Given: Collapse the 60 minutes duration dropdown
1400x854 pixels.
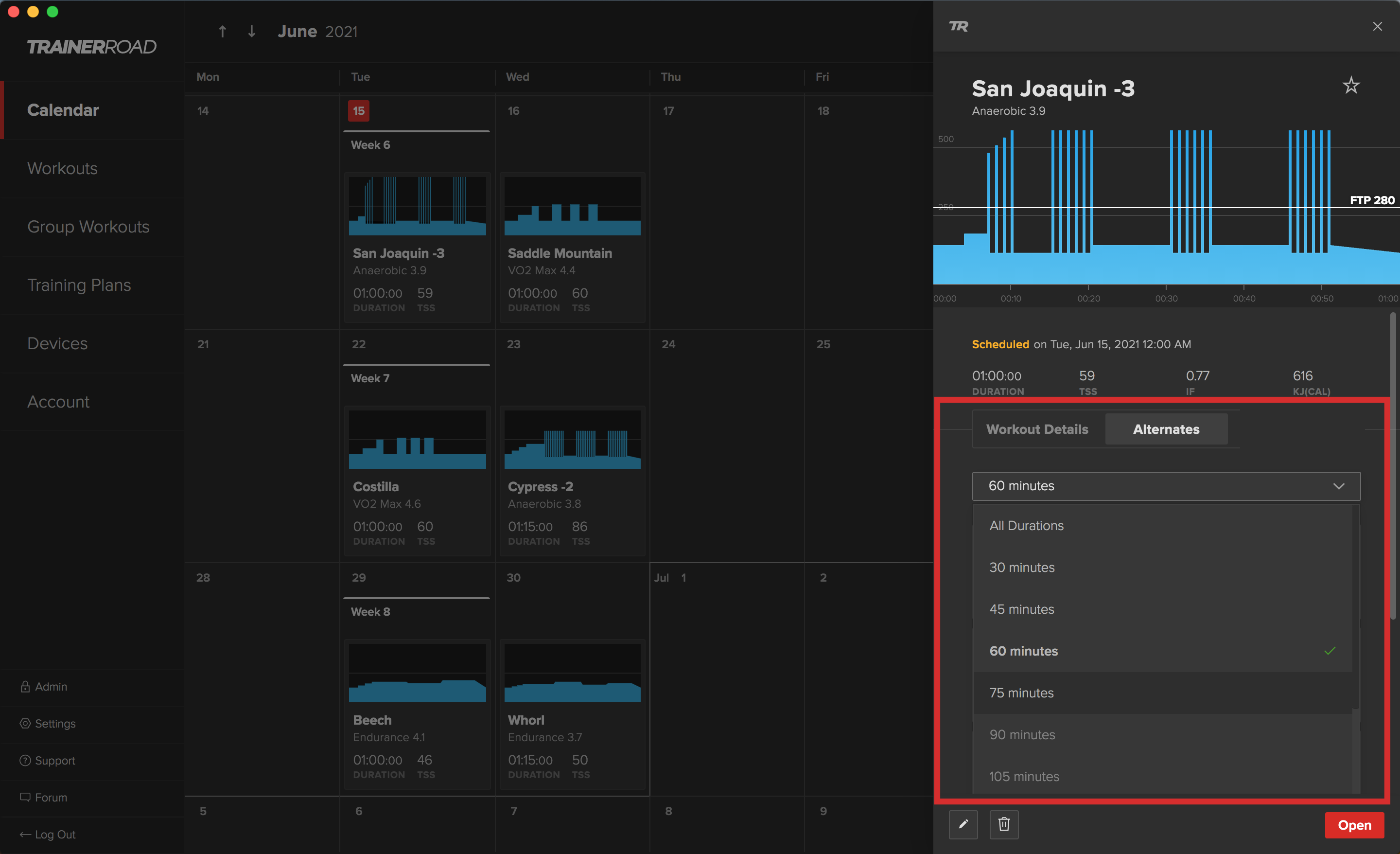Looking at the screenshot, I should click(1166, 486).
